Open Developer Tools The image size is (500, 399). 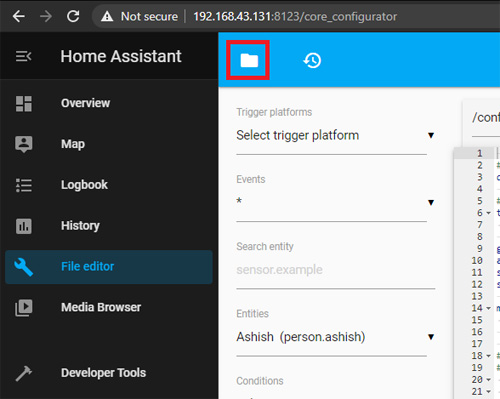tap(103, 373)
